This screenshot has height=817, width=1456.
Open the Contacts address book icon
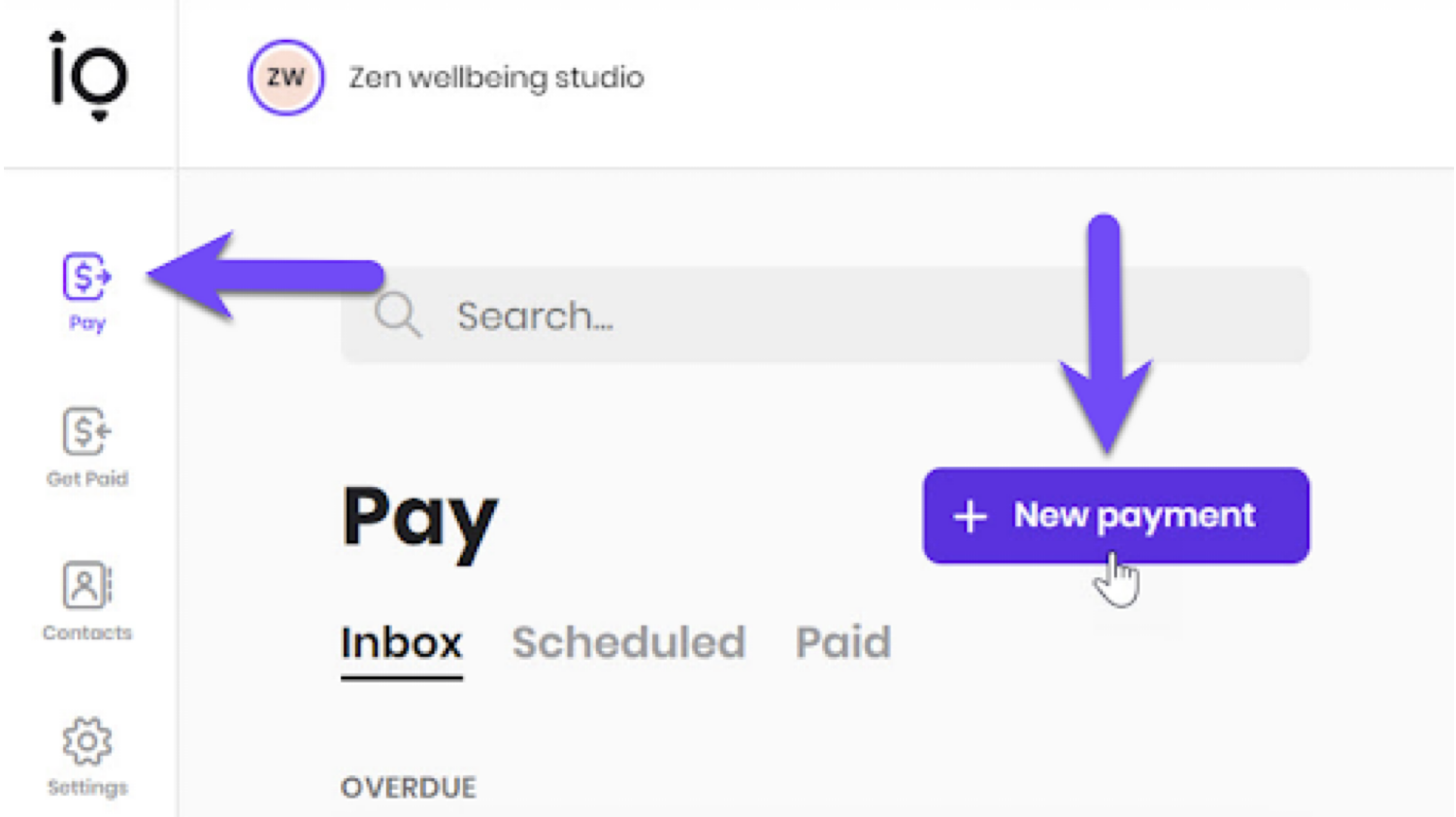tap(86, 586)
